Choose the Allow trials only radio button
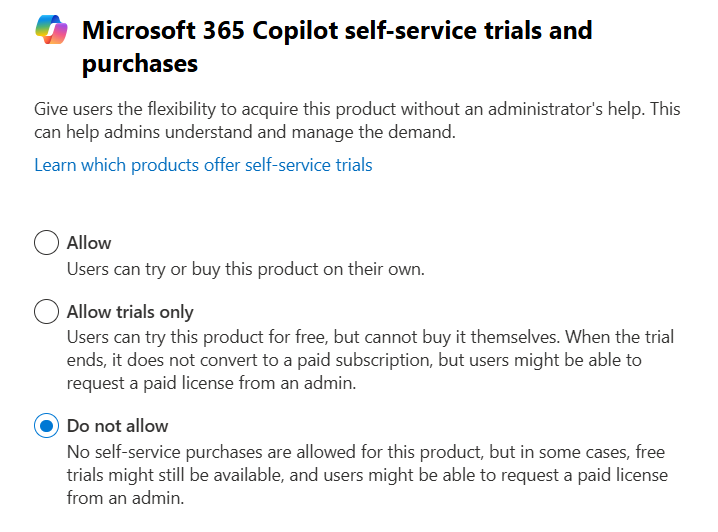 [x=46, y=311]
